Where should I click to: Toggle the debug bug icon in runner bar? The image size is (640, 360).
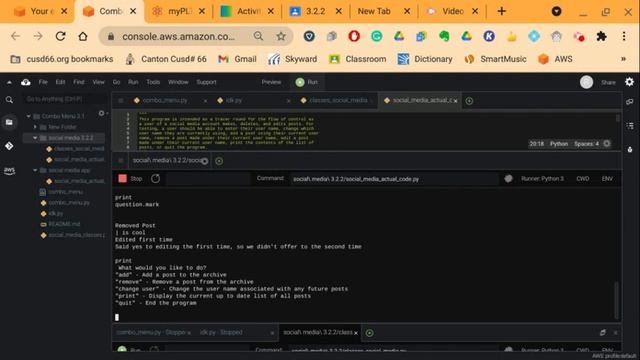tap(508, 178)
